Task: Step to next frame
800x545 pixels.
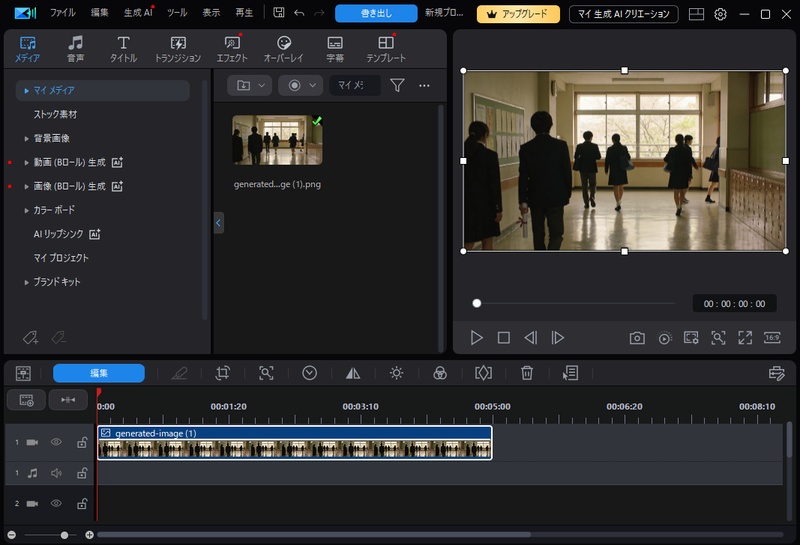Action: pyautogui.click(x=558, y=338)
